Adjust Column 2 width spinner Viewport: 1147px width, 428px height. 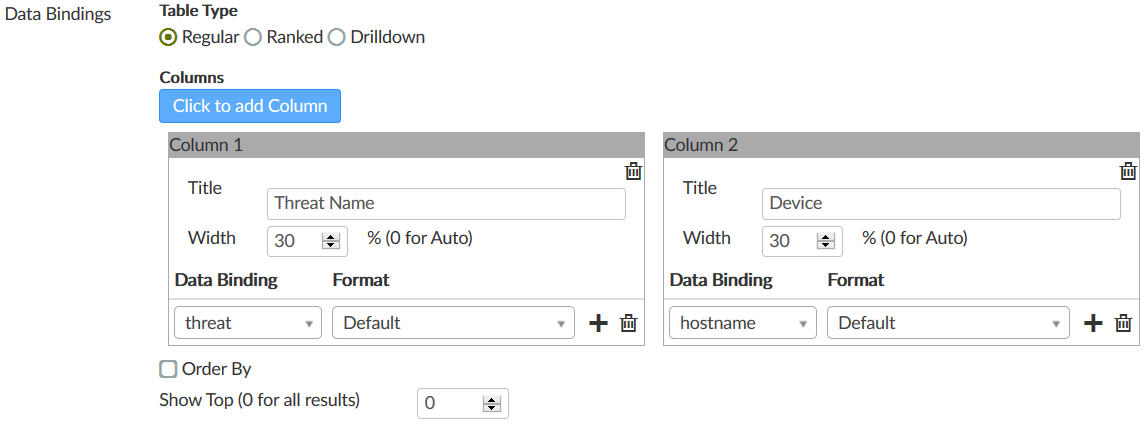[x=826, y=240]
